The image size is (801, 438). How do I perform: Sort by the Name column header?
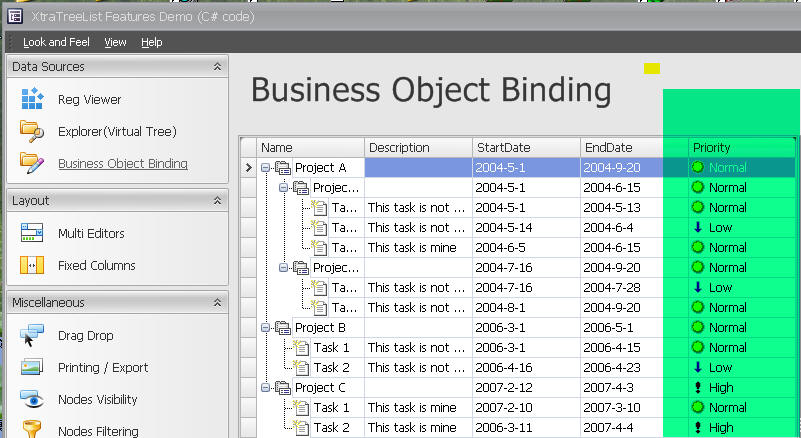pos(311,148)
